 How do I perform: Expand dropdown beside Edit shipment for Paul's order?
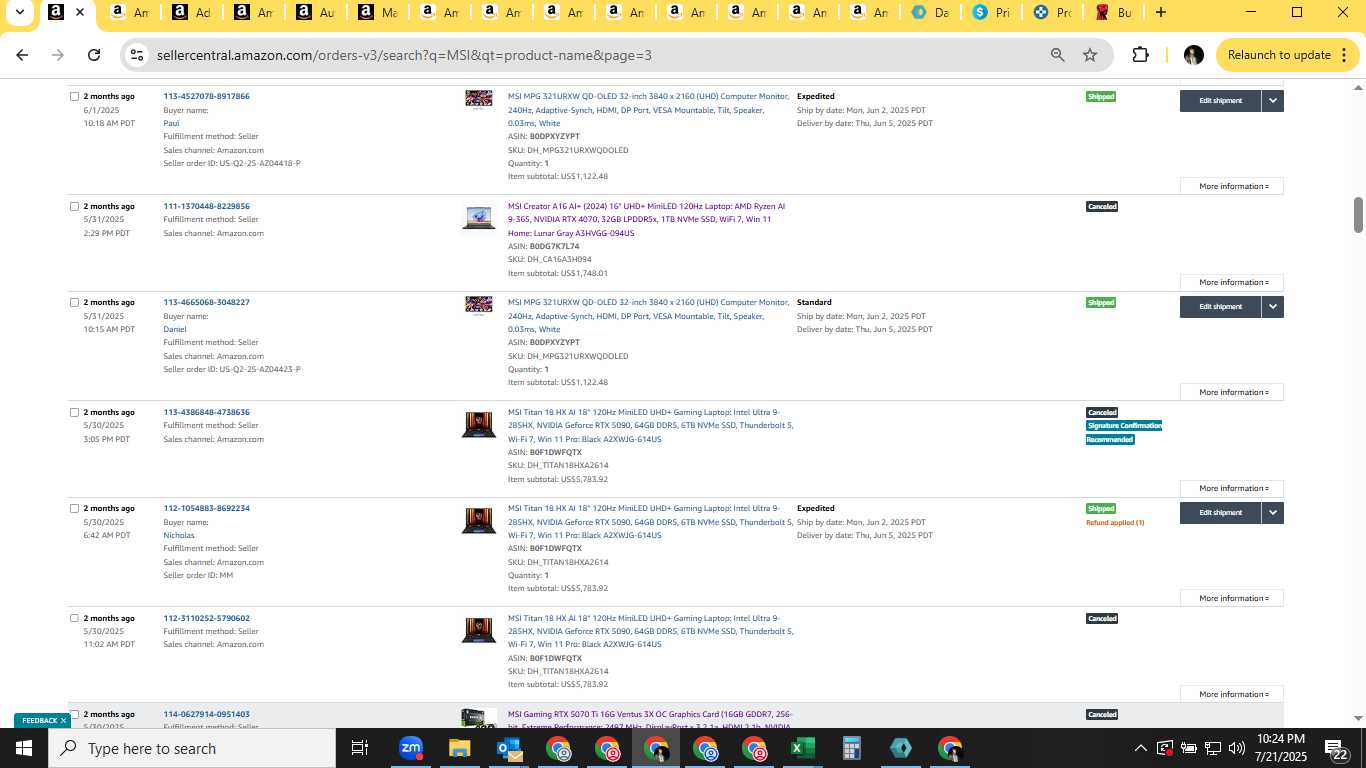point(1272,101)
